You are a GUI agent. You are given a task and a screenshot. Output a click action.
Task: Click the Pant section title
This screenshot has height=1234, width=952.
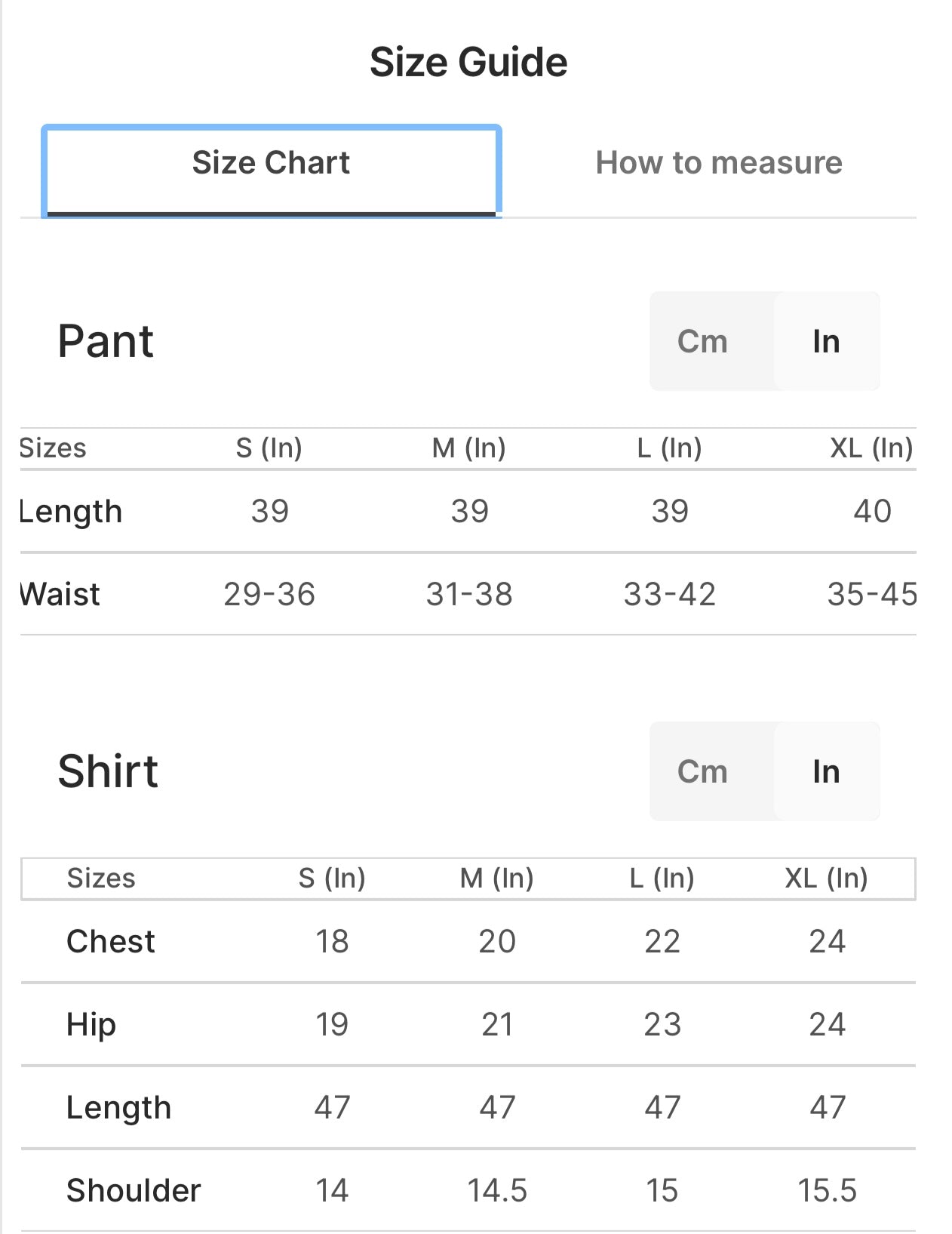(x=106, y=341)
